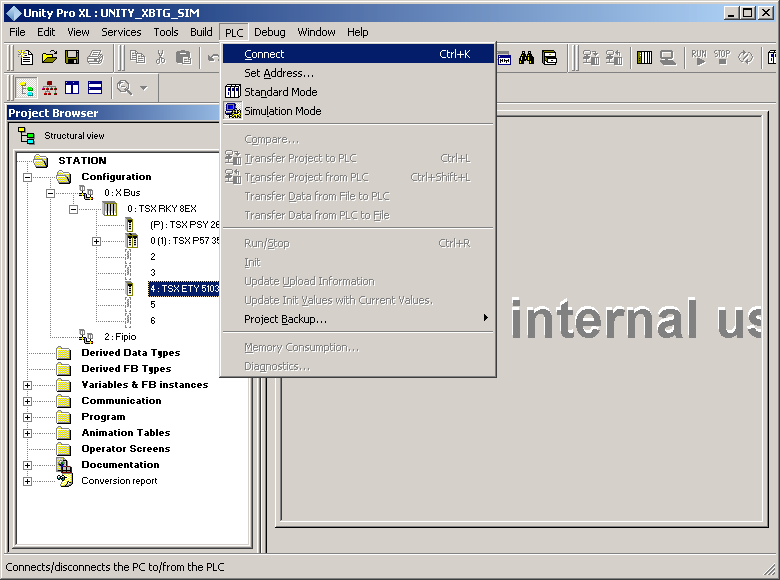Viewport: 780px width, 580px height.
Task: Click the Structural view label
Action: point(74,136)
